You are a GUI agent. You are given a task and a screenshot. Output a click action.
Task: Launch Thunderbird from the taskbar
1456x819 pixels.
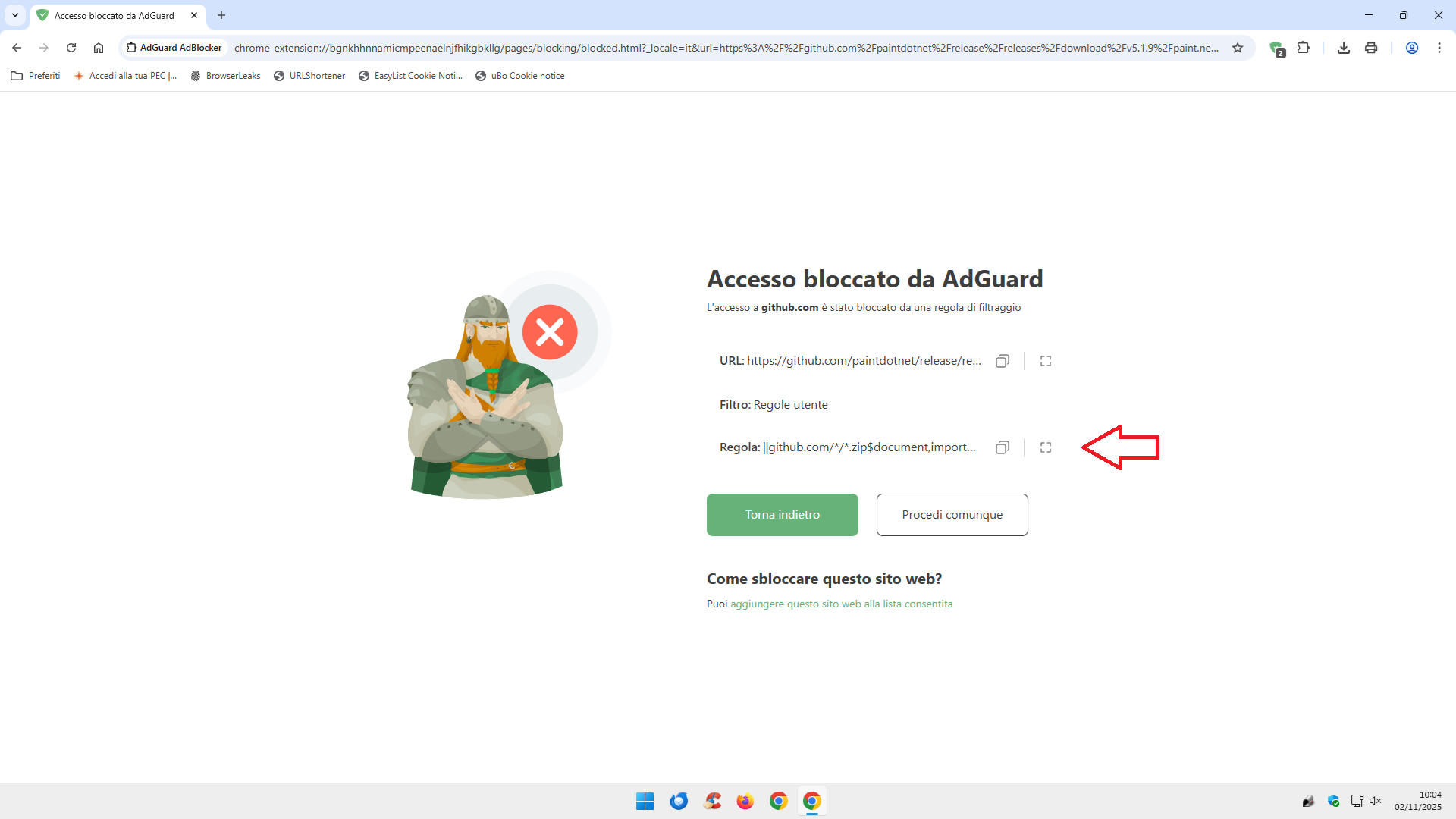(x=679, y=801)
